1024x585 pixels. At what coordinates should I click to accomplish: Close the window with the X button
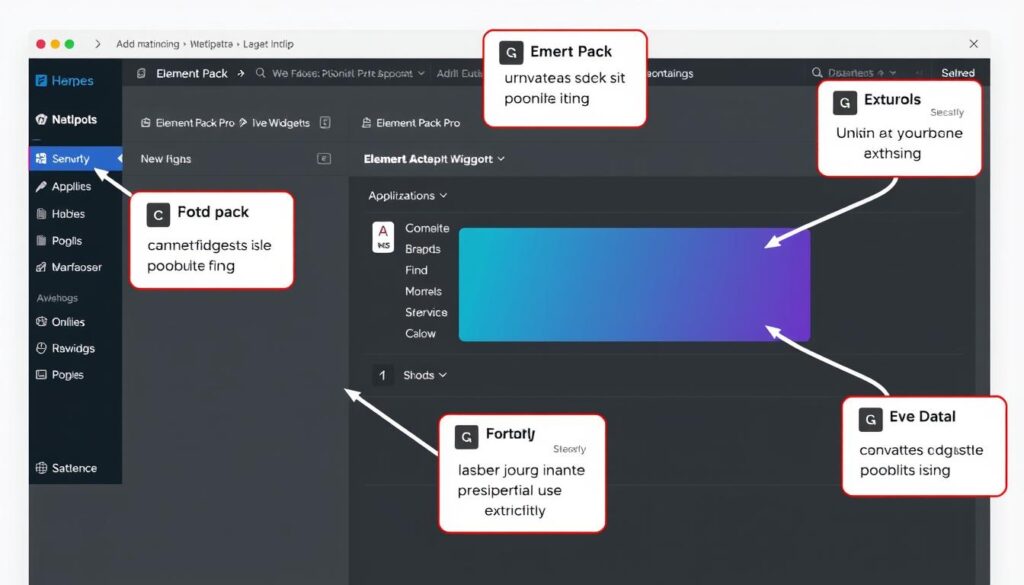click(974, 44)
